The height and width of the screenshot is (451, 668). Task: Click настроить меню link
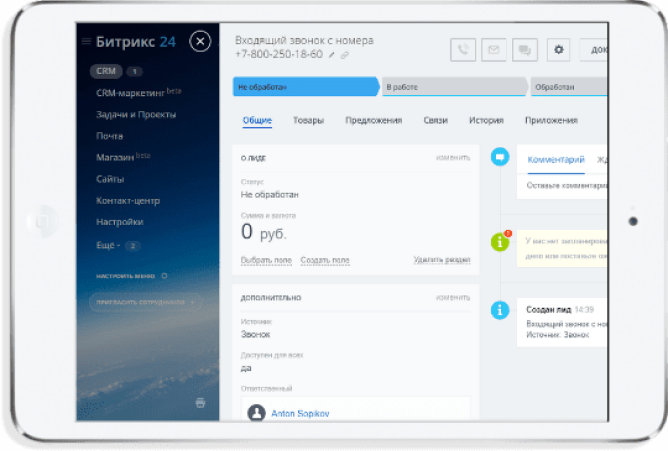click(125, 276)
